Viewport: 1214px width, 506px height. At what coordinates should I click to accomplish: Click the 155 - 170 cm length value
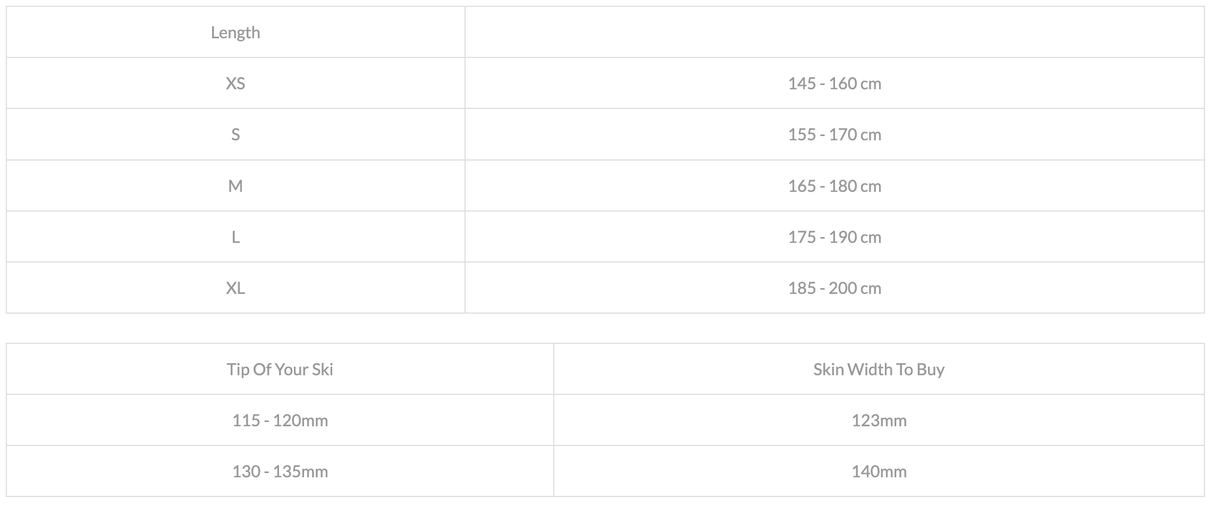(x=834, y=134)
